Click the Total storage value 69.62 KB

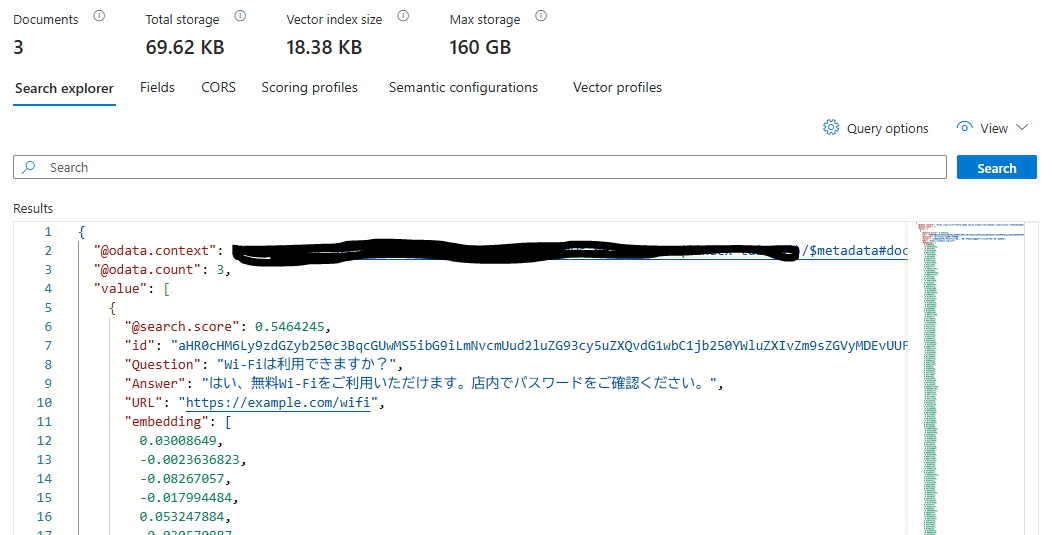(x=185, y=48)
